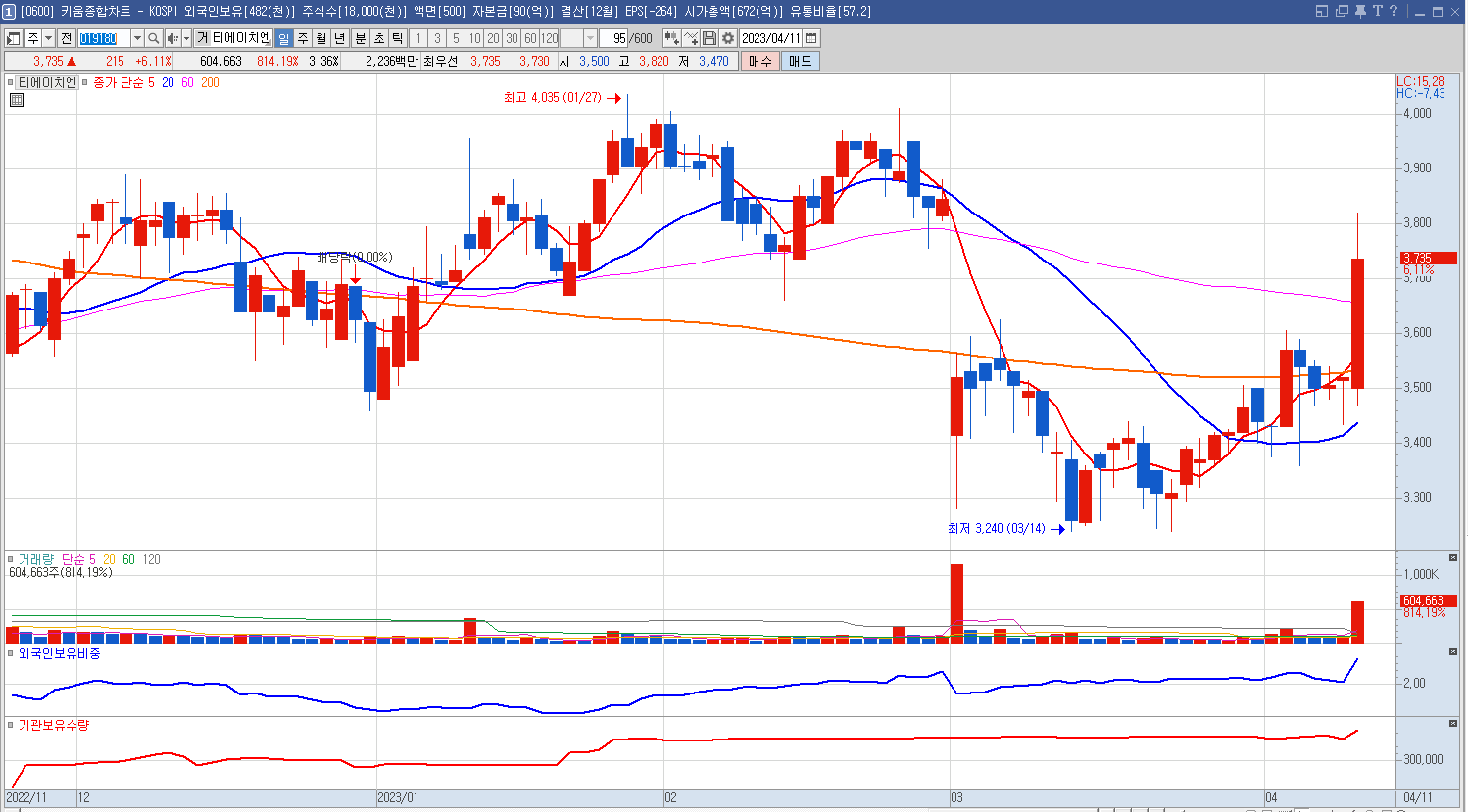The width and height of the screenshot is (1468, 812).
Task: Click the date field 2023/04/11
Action: [770, 38]
